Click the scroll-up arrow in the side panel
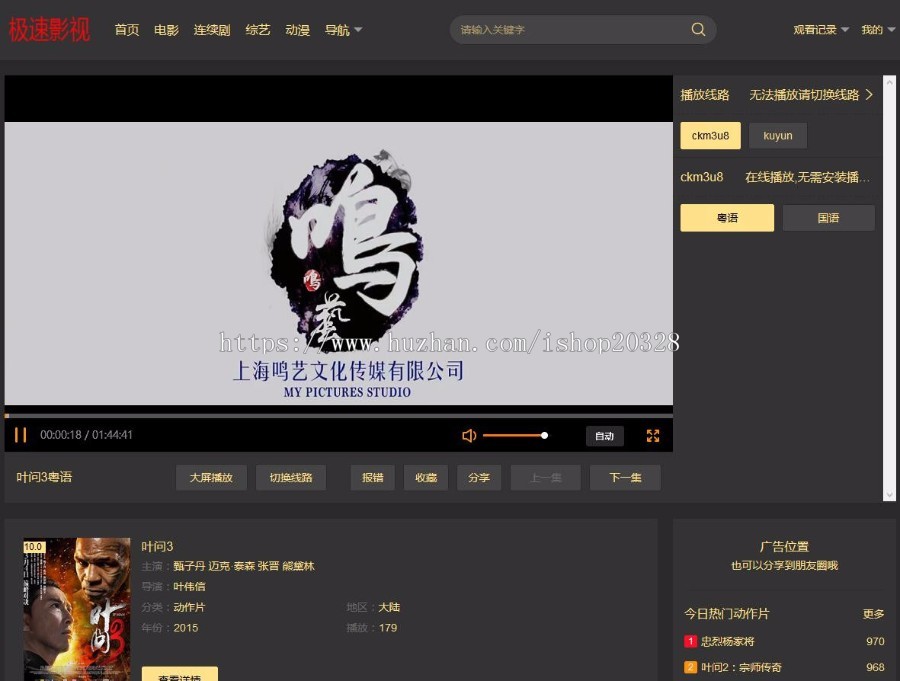This screenshot has width=900, height=681. tap(889, 83)
